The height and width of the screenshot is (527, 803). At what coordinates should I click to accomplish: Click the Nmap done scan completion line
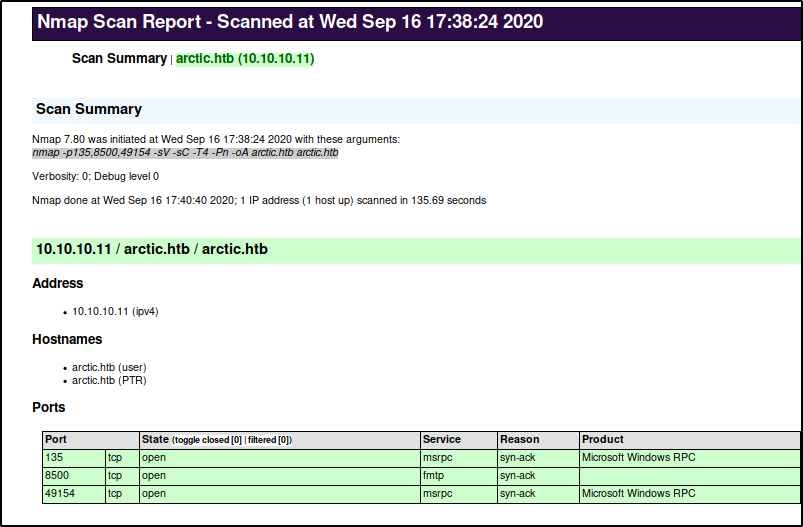pyautogui.click(x=259, y=201)
